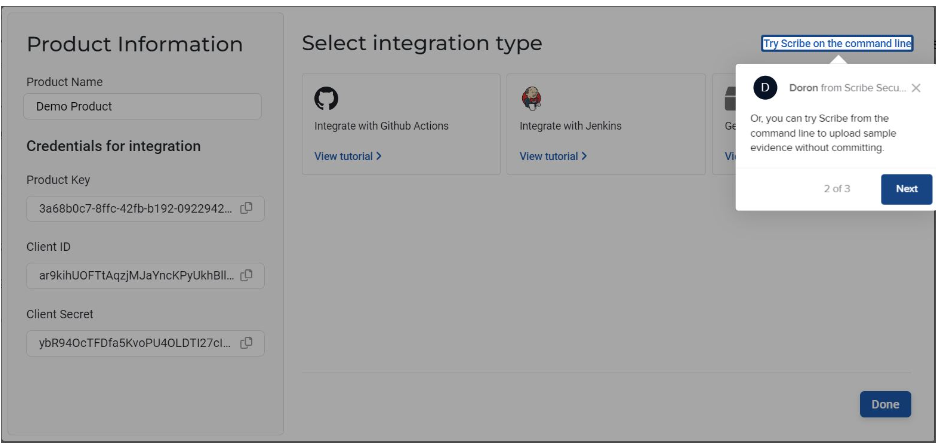The height and width of the screenshot is (444, 937).
Task: Select the Product Key text field
Action: point(135,208)
